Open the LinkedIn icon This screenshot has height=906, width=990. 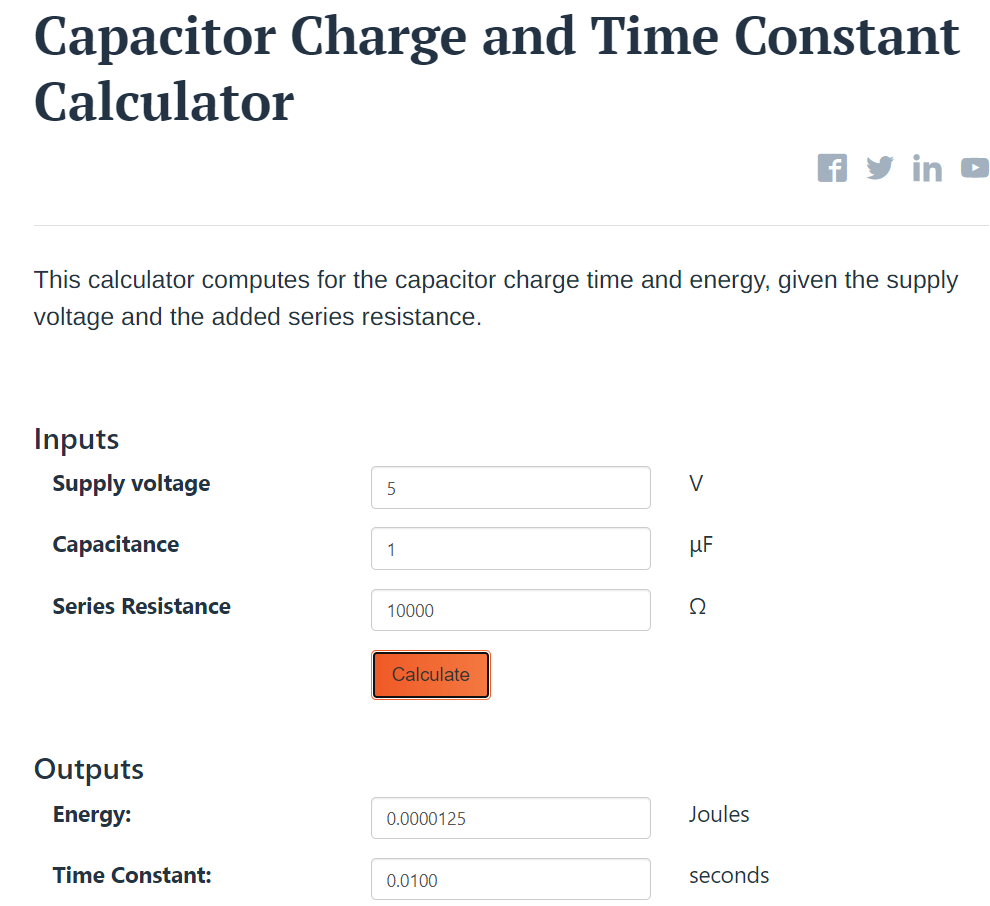click(927, 169)
